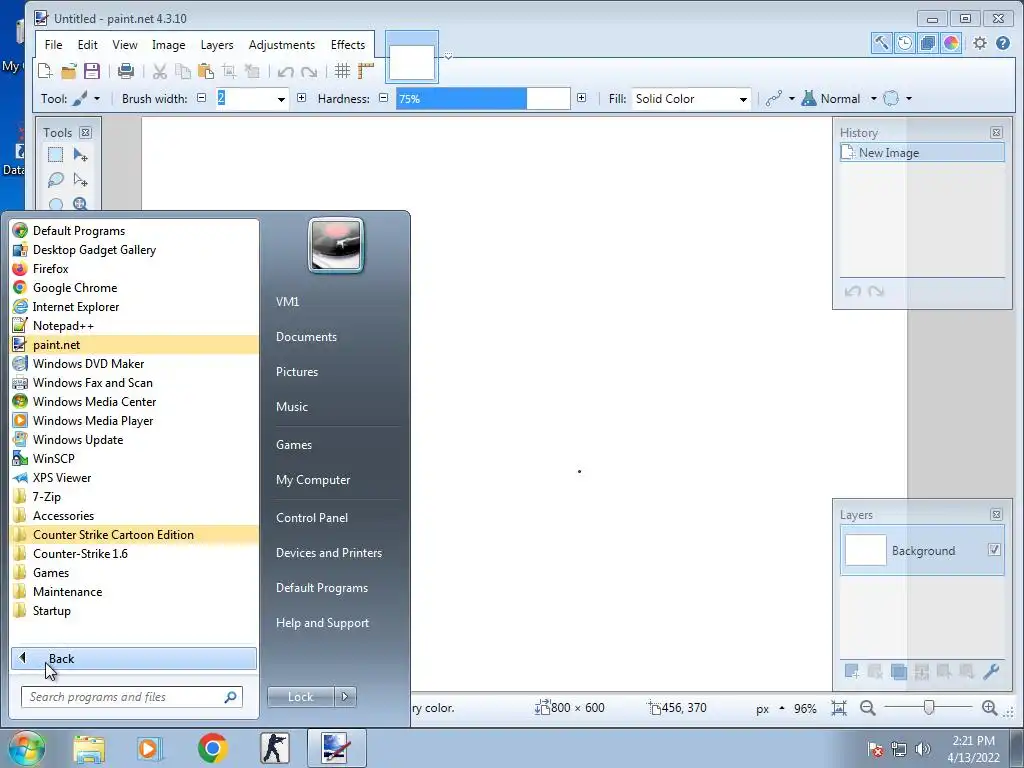The height and width of the screenshot is (768, 1024).
Task: Open the Brush width dropdown
Action: point(281,99)
